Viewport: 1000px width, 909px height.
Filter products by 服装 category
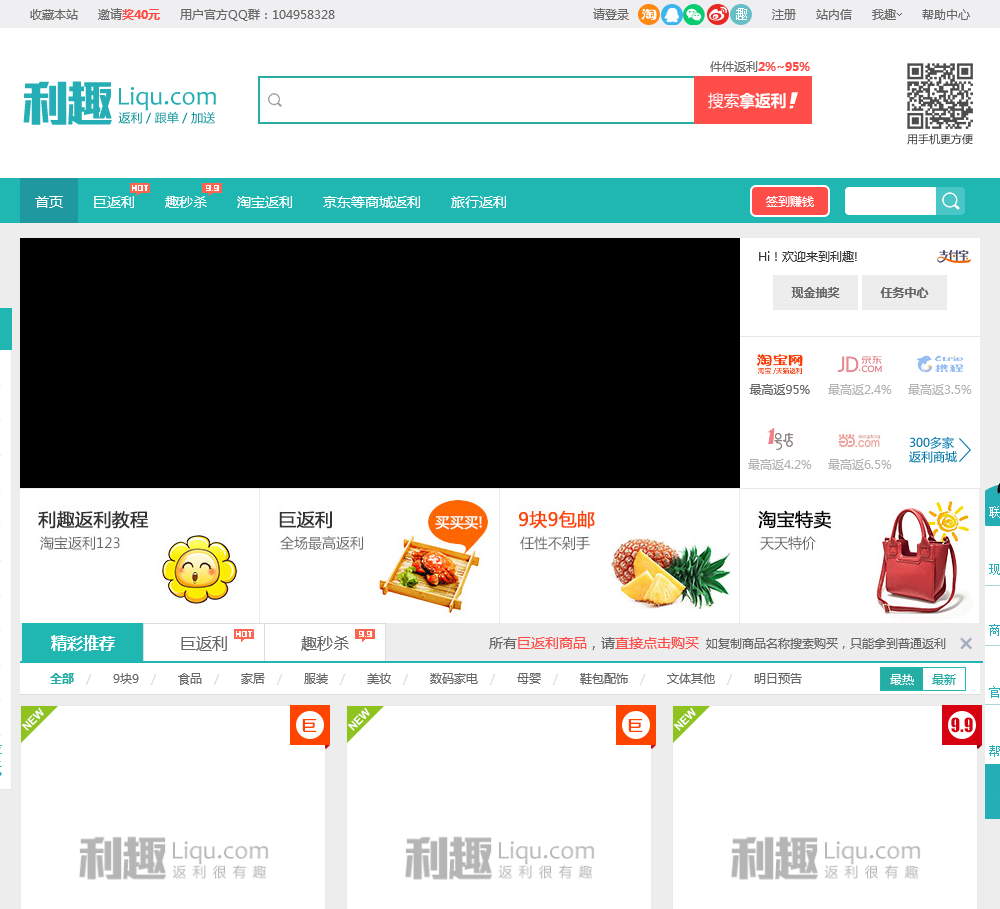(x=316, y=679)
